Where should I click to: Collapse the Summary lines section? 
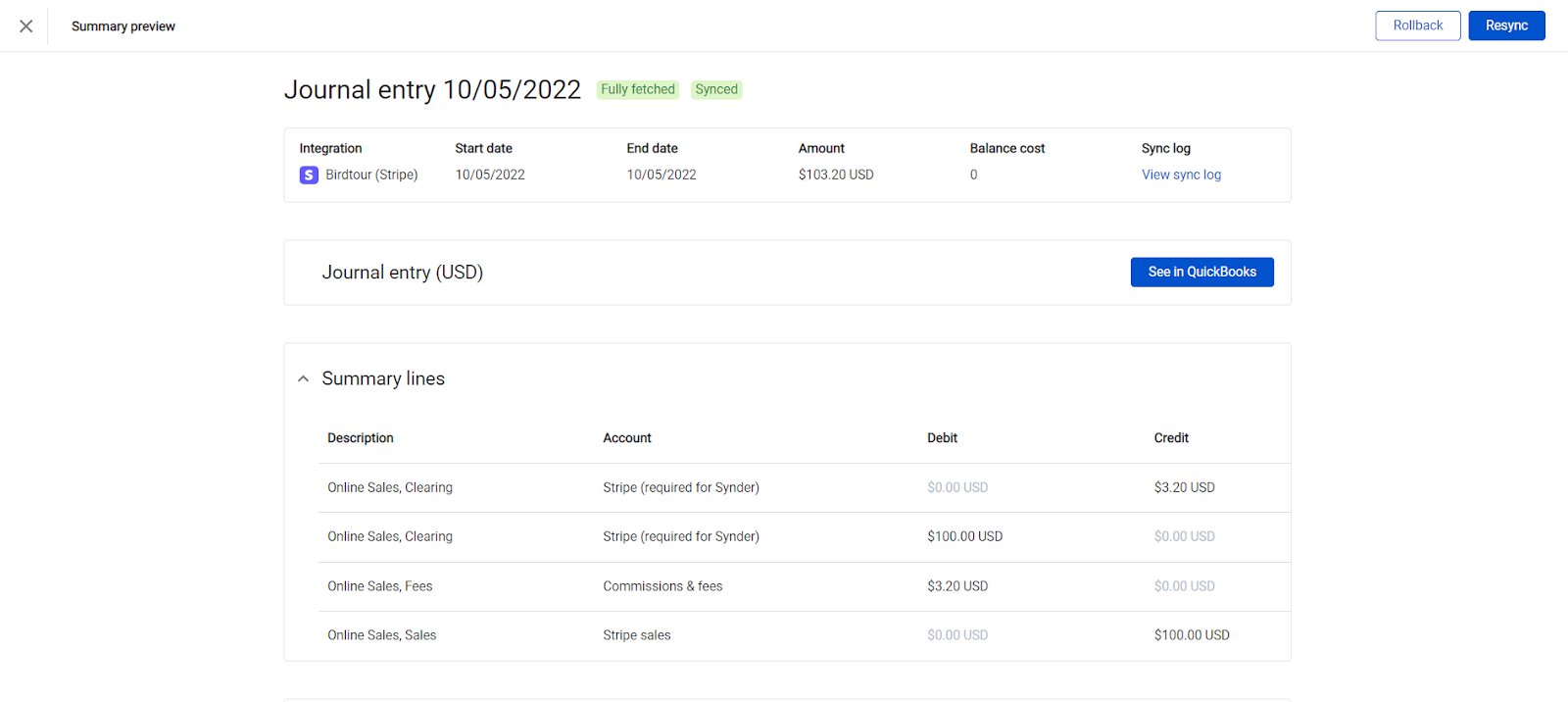point(303,378)
